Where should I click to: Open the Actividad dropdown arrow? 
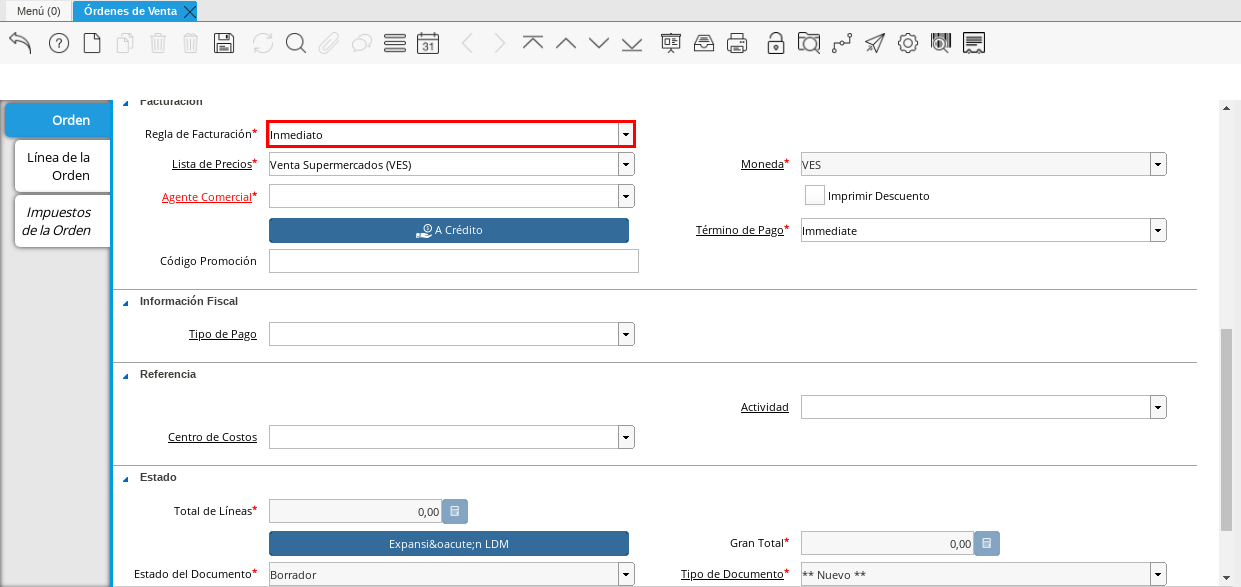tap(1158, 407)
